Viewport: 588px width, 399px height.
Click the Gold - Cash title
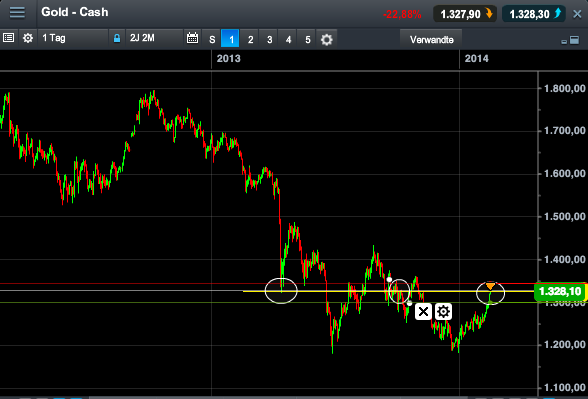click(x=75, y=12)
